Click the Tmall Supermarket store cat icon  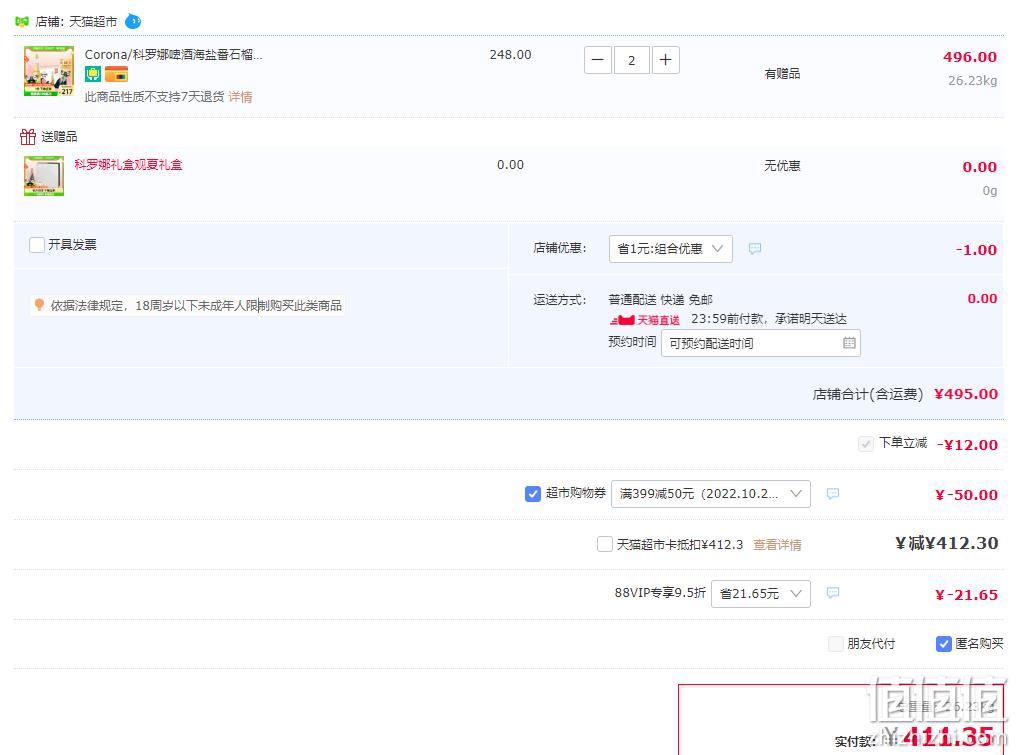[x=22, y=21]
